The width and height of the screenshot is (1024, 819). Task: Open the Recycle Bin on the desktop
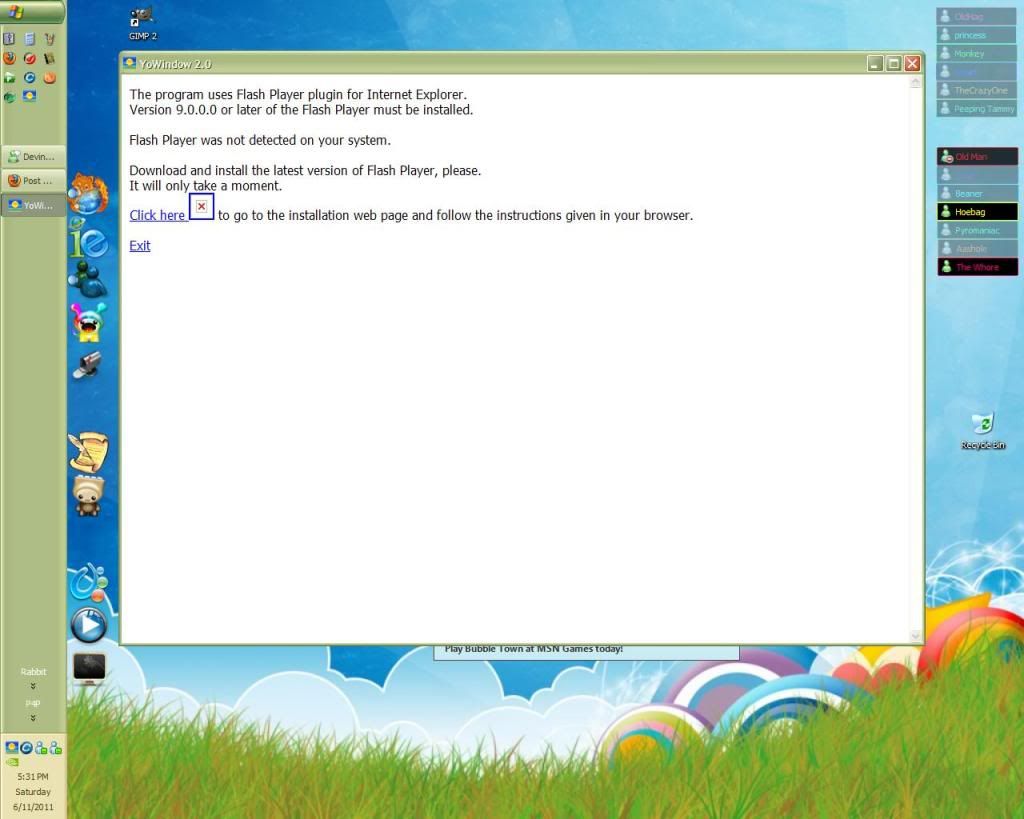click(983, 431)
